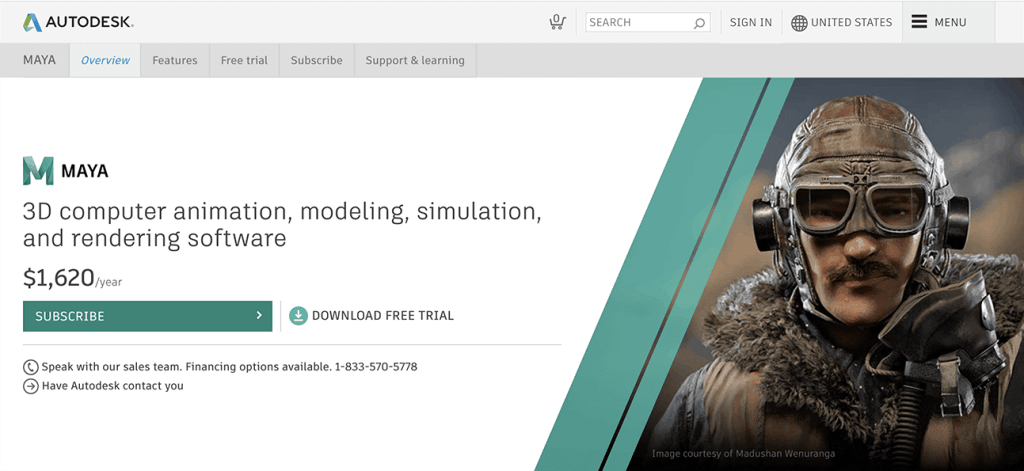Screen dimensions: 1024x471
Task: Click Image courtesy of Madushan Wenuranga caption
Action: tap(743, 453)
